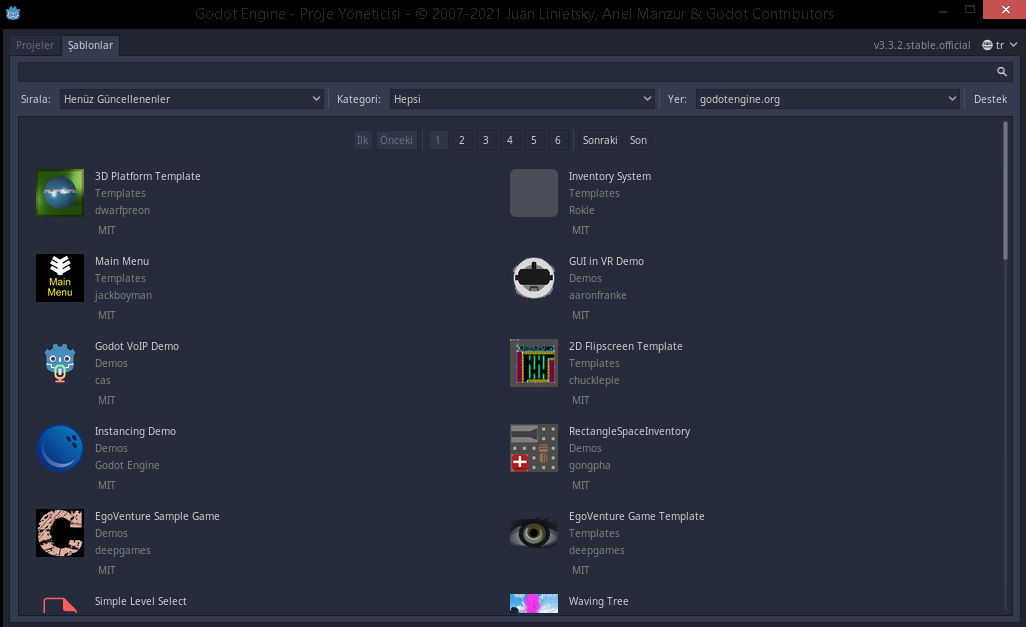This screenshot has height=627, width=1026.
Task: Open the Waving Tree title
Action: [599, 601]
